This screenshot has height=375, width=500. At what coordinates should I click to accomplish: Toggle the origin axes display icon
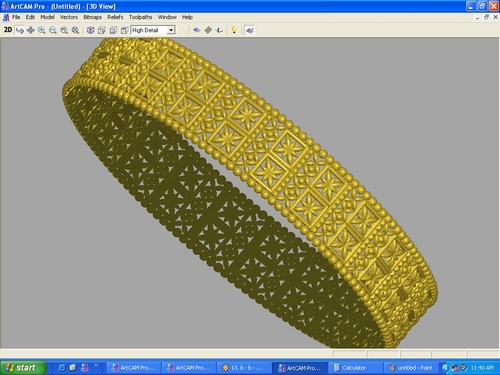(219, 30)
